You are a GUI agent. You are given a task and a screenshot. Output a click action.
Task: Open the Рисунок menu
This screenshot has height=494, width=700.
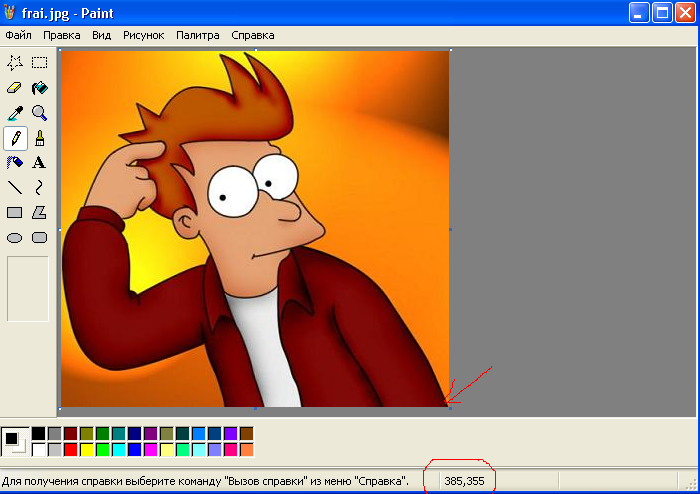tap(144, 34)
